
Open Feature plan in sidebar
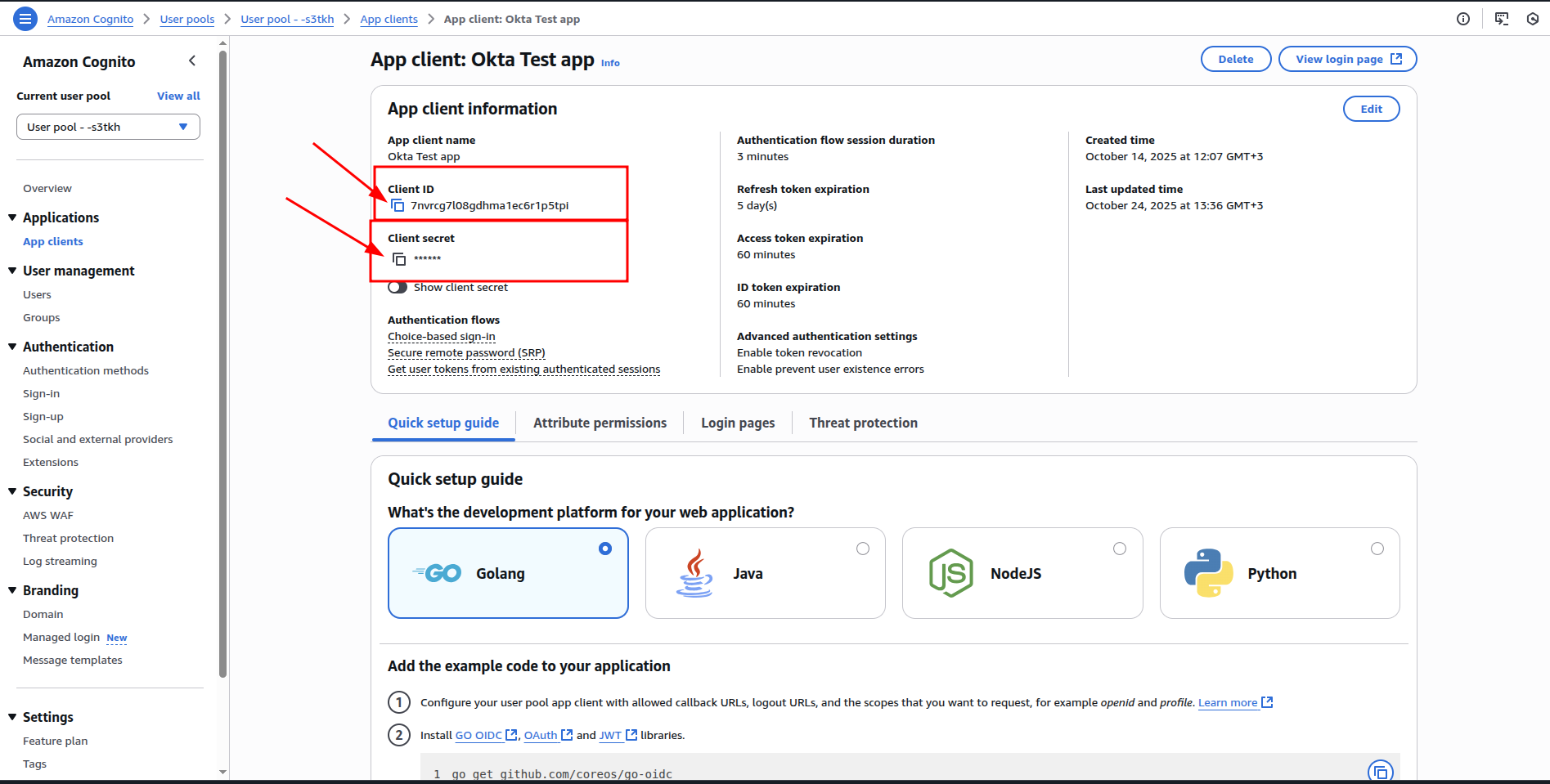pos(56,741)
